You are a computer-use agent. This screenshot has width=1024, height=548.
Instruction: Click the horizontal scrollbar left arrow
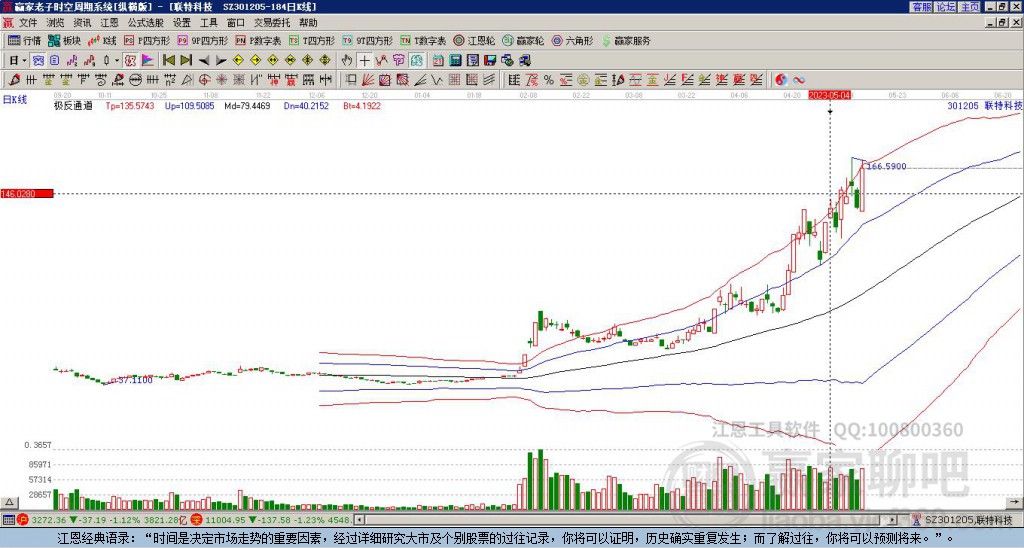[x=359, y=520]
